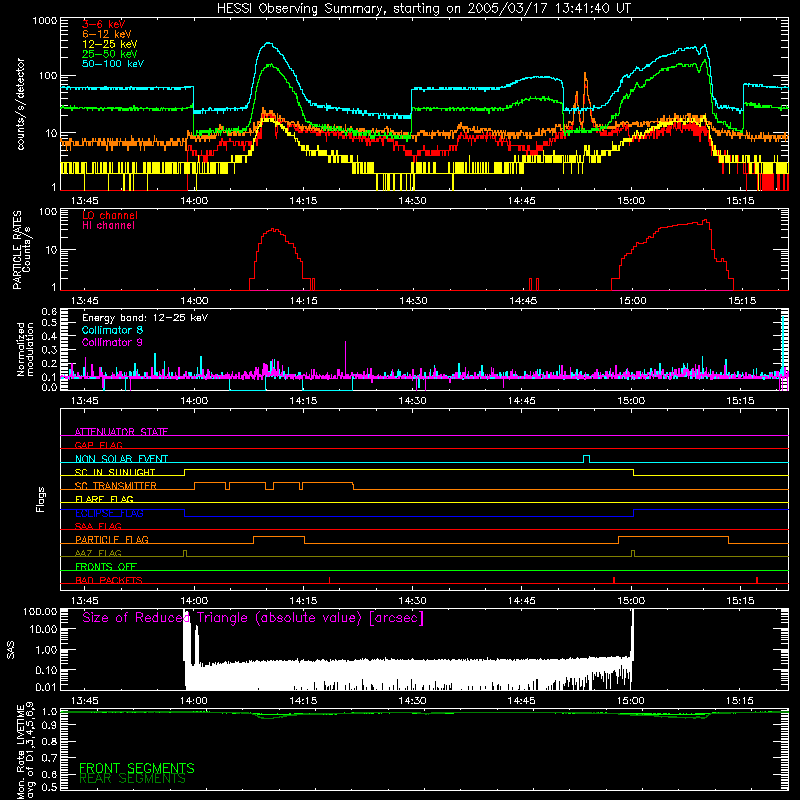Click the BAD PACKETS flag label
The image size is (800, 800).
pyautogui.click(x=109, y=580)
